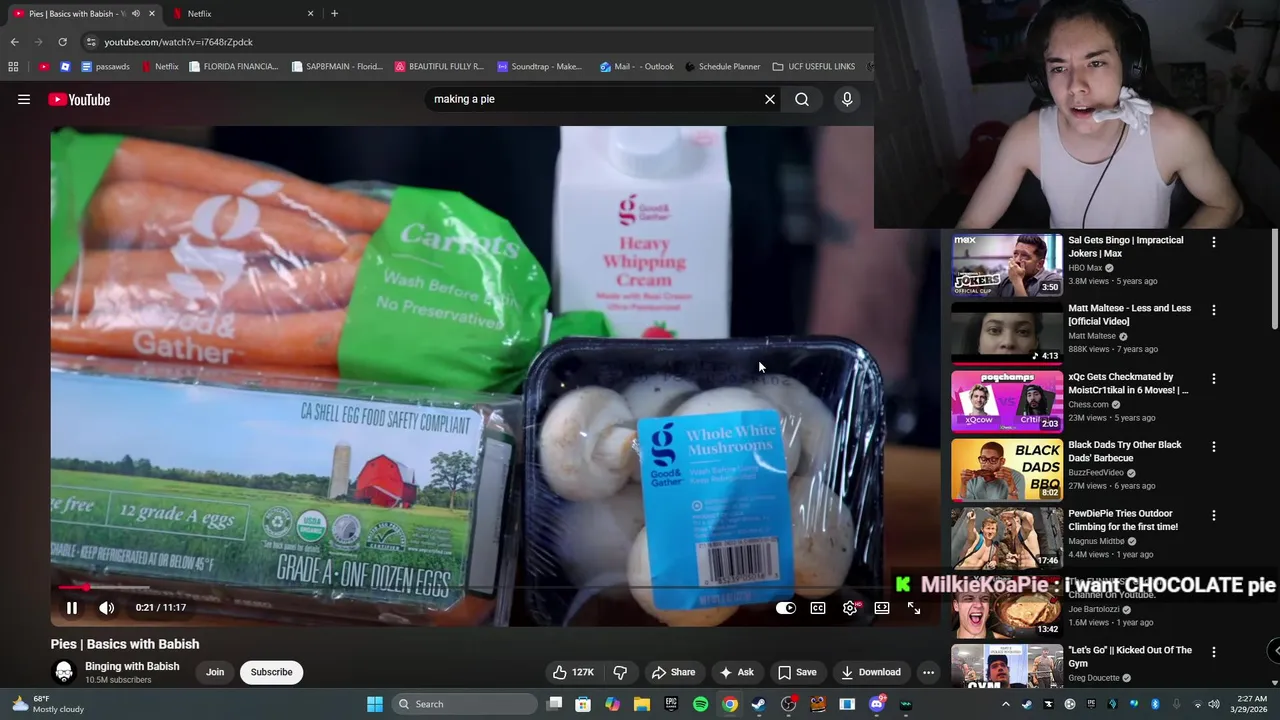
Task: Open the Schedule Planner bookmark
Action: tap(723, 67)
